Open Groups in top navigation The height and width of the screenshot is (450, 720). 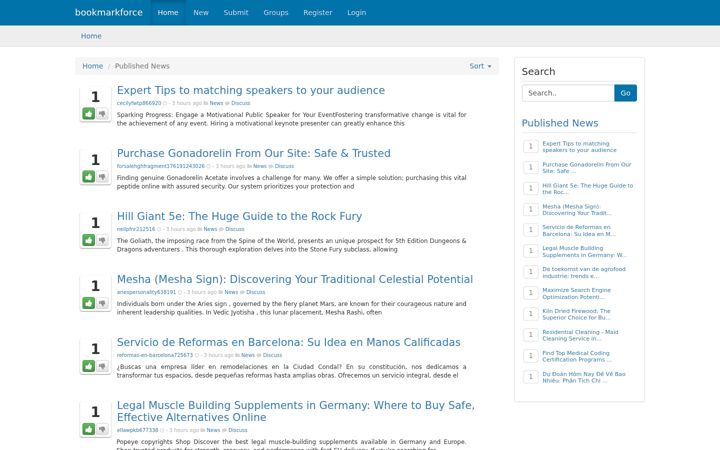point(276,12)
